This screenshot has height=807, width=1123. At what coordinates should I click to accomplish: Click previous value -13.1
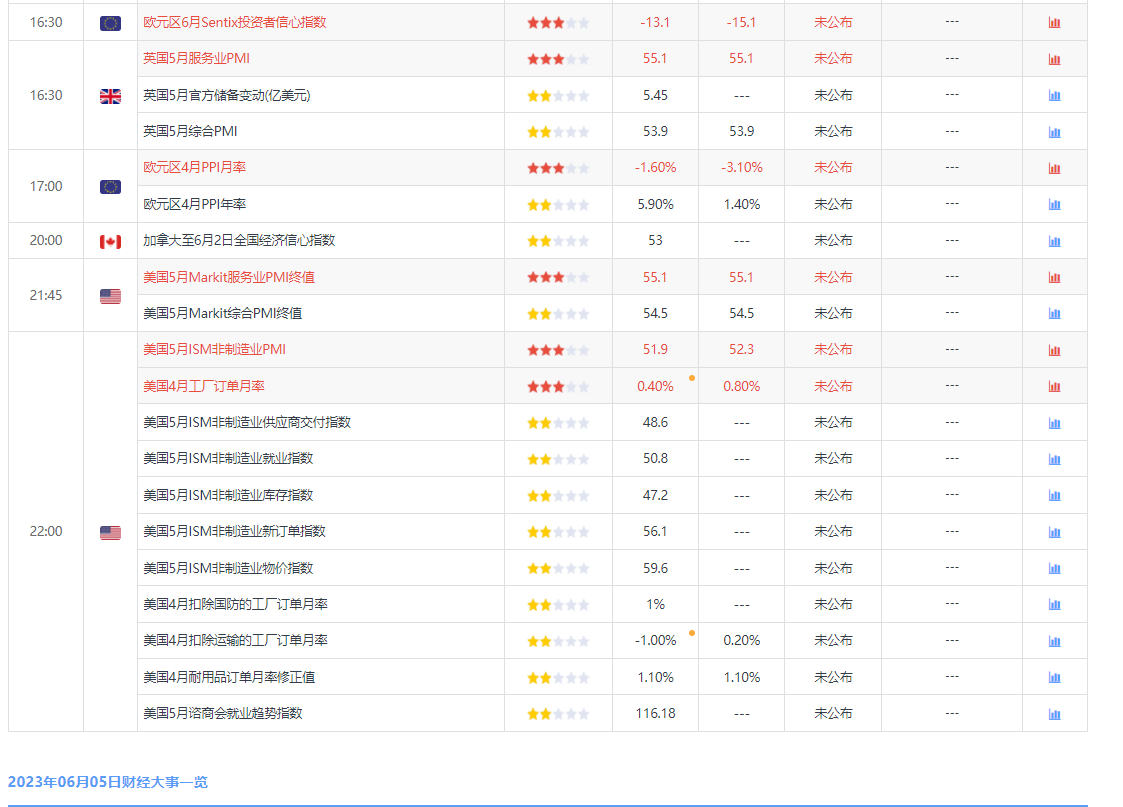(655, 22)
